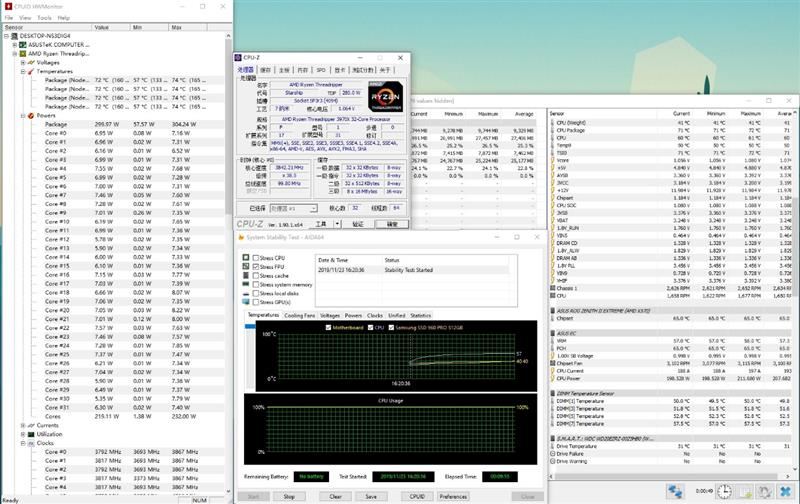The image size is (800, 504).
Task: Switch to the Statistics tab in AIDA64
Action: tap(420, 316)
